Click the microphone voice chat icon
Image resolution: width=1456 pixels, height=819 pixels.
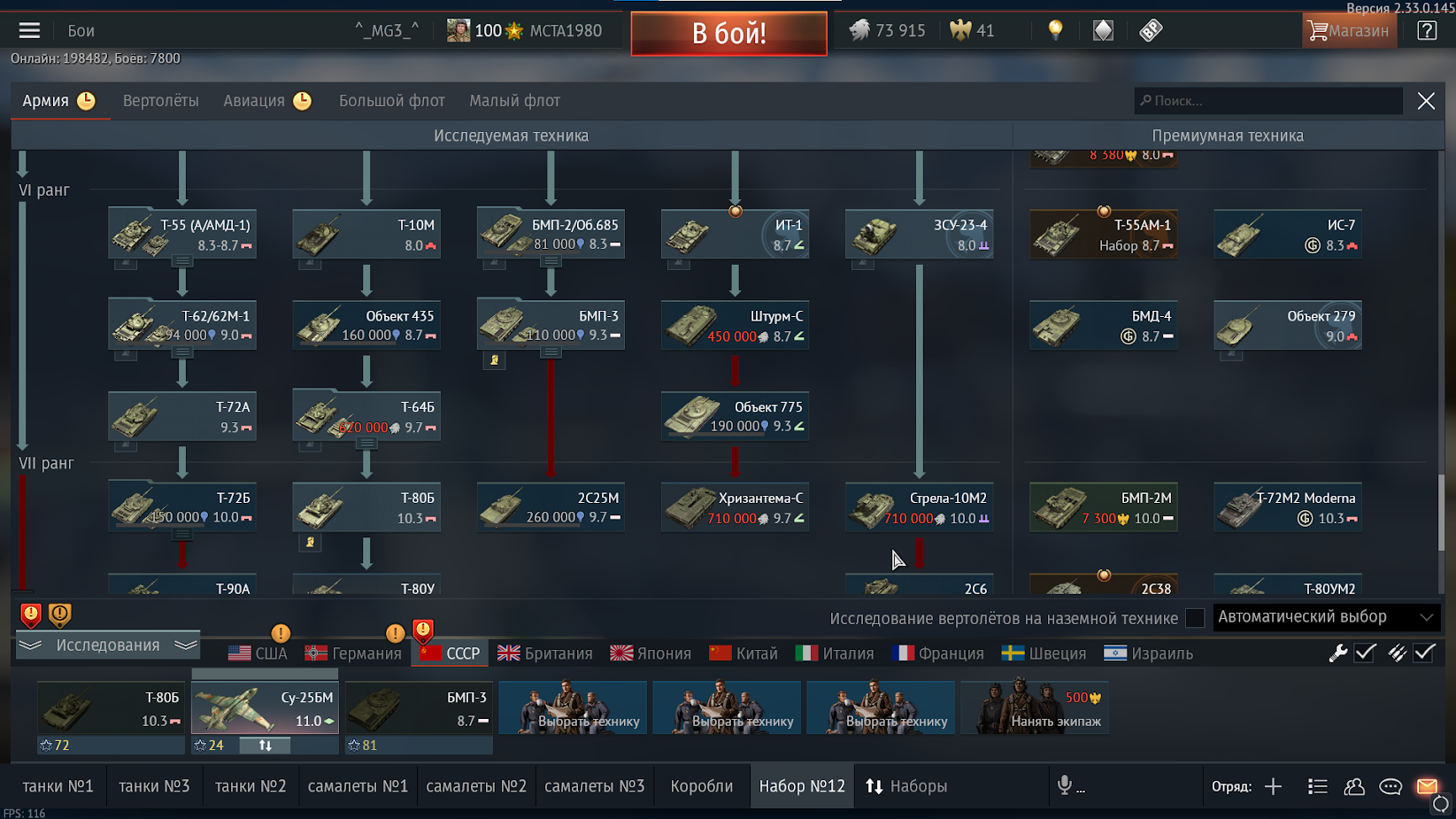point(1065,785)
